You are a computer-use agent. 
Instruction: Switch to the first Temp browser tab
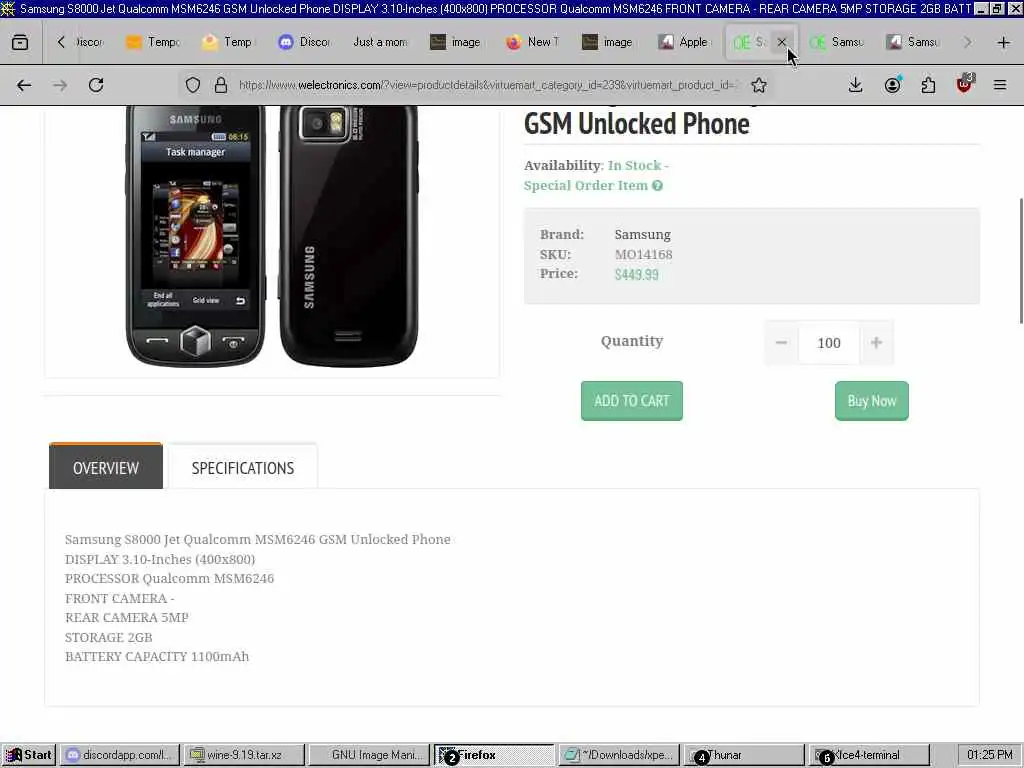tap(153, 42)
